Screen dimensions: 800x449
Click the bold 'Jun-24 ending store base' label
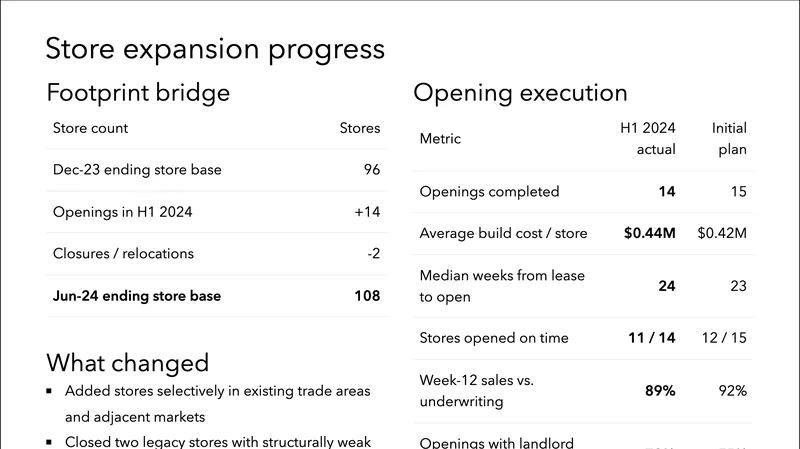click(x=137, y=296)
